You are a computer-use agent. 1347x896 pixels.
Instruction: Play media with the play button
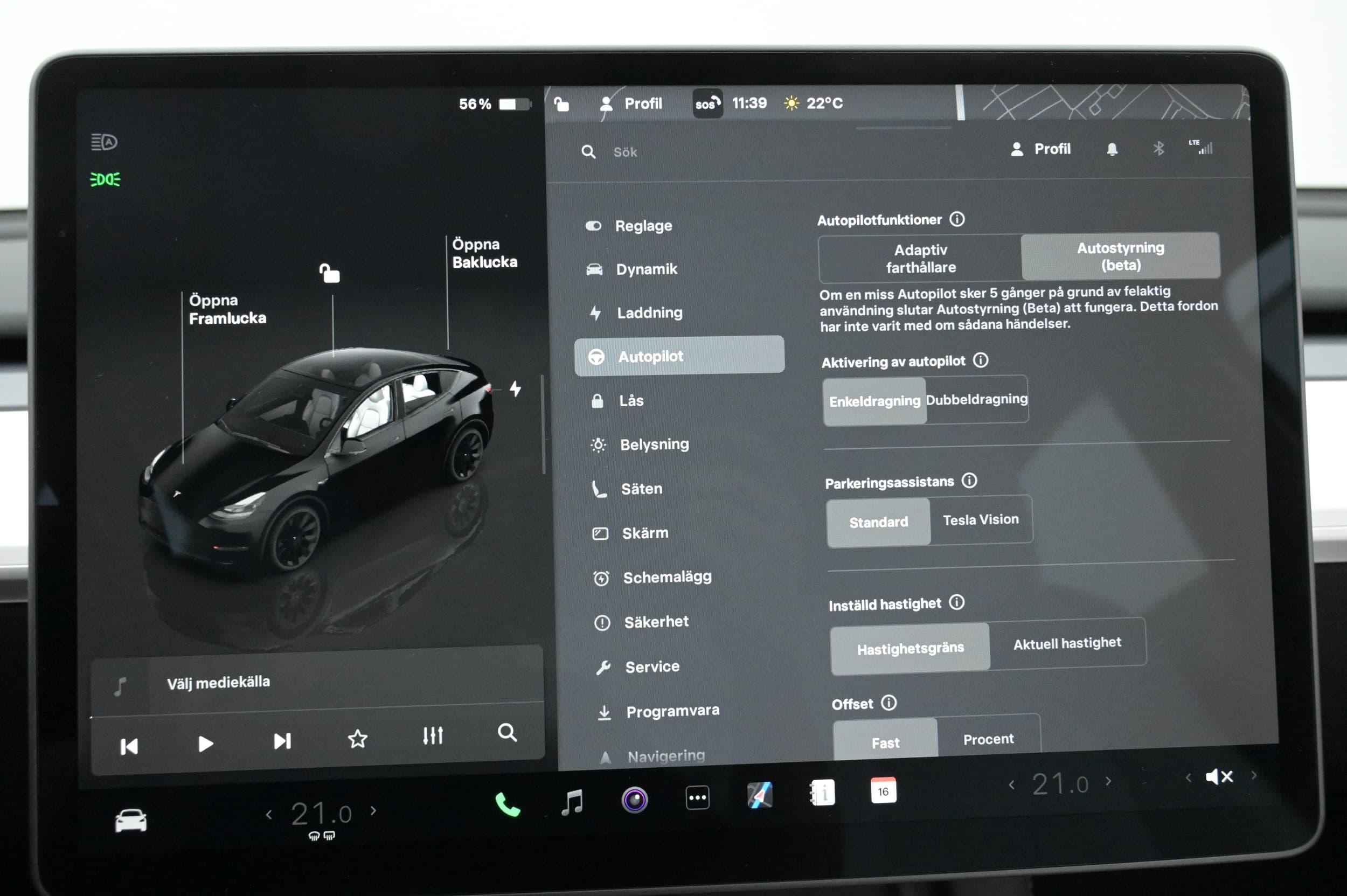(x=205, y=744)
